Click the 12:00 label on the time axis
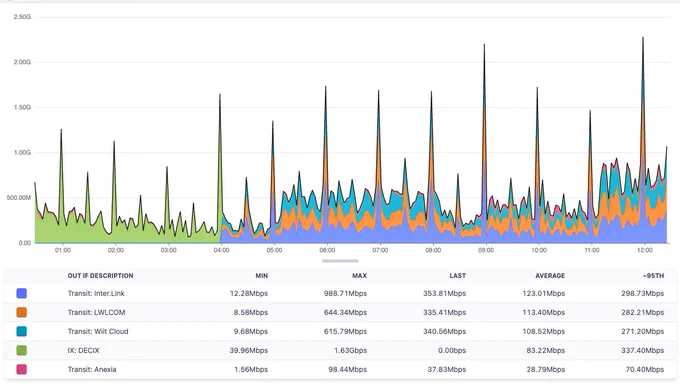680x392 pixels. [x=644, y=250]
